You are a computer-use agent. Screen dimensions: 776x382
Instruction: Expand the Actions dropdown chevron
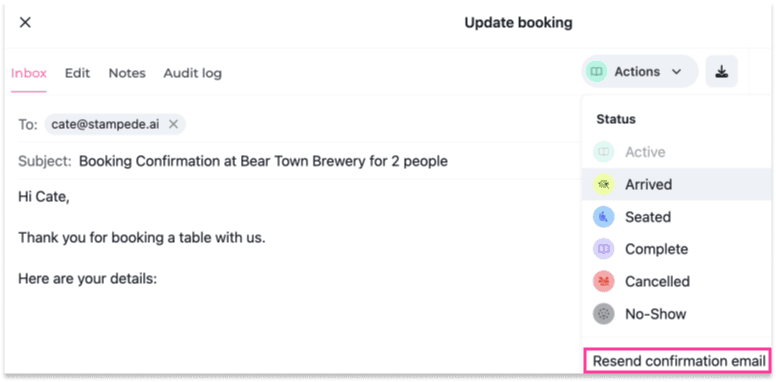click(x=677, y=72)
